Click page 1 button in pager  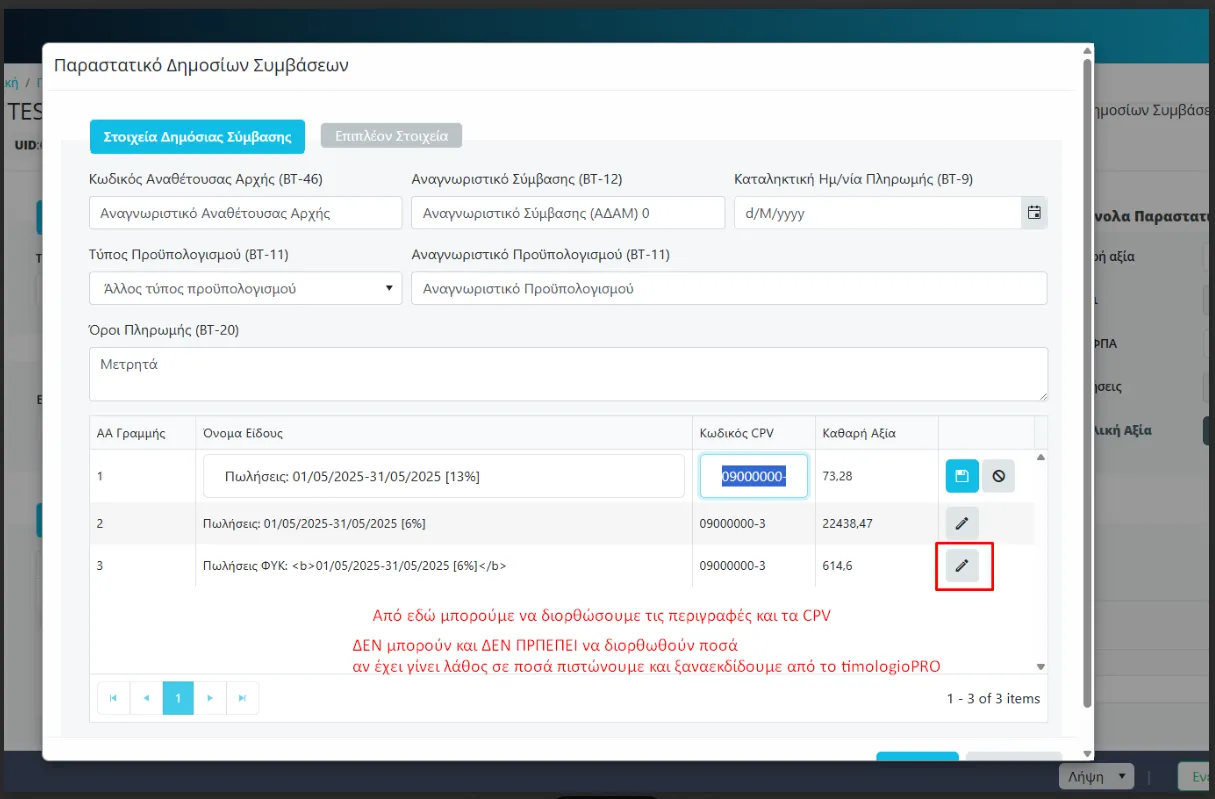178,698
